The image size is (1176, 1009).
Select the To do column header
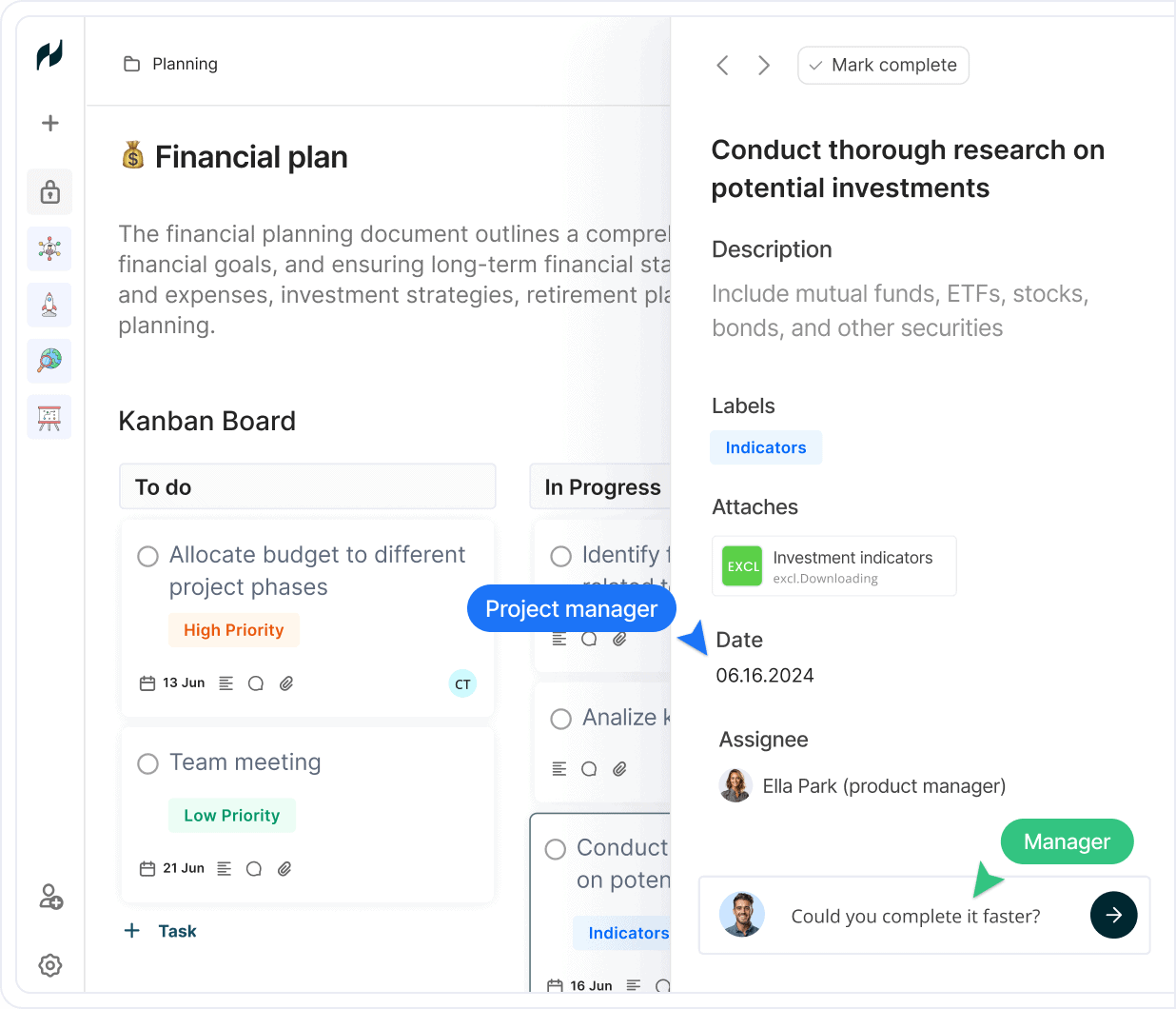tap(307, 486)
